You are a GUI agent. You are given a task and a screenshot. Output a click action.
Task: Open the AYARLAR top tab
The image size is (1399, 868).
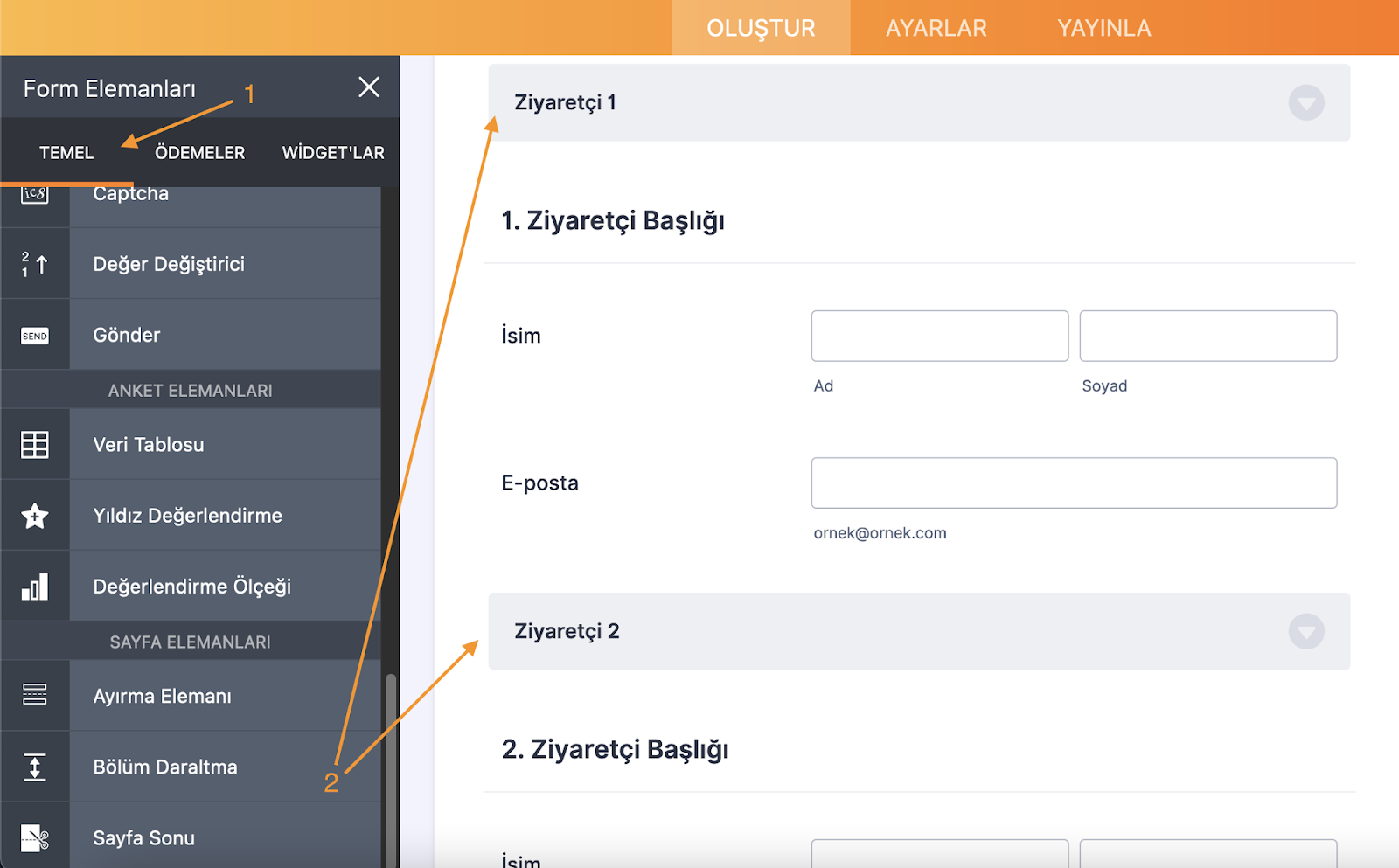pos(936,28)
